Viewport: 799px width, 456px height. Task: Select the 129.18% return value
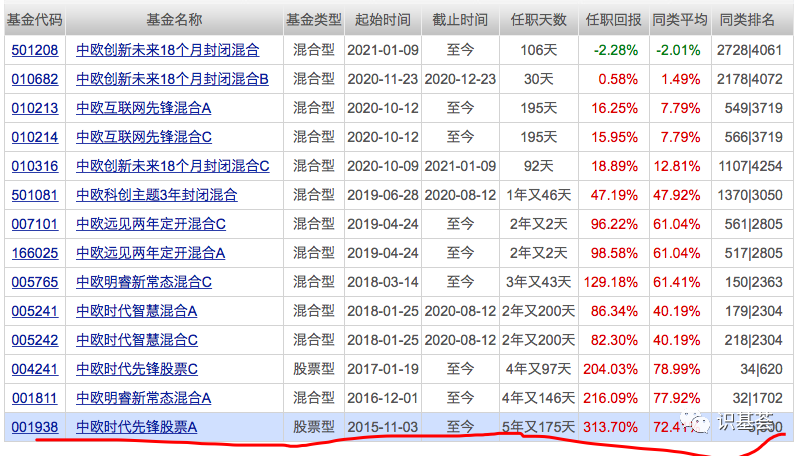coord(610,282)
